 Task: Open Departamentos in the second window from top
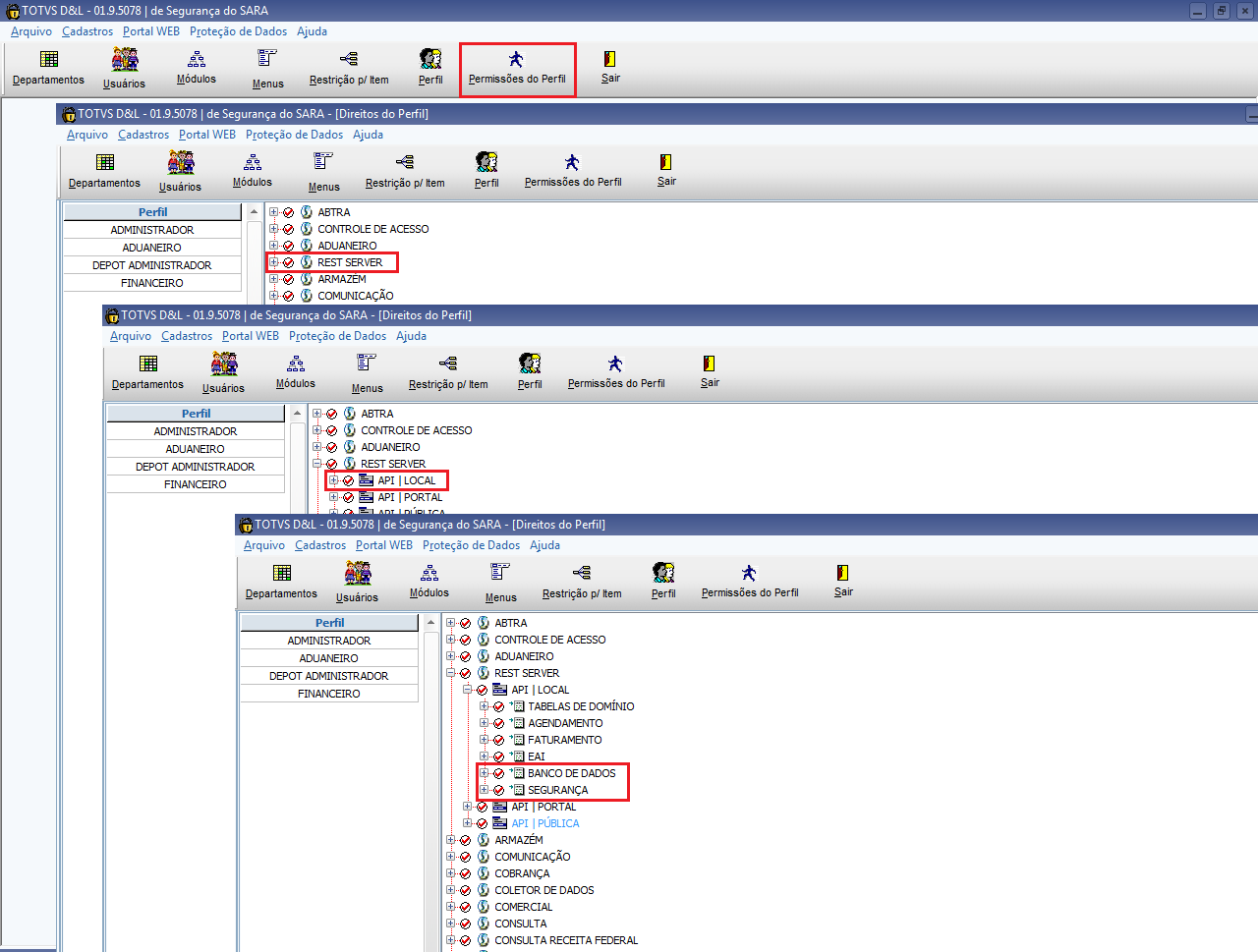pos(104,171)
